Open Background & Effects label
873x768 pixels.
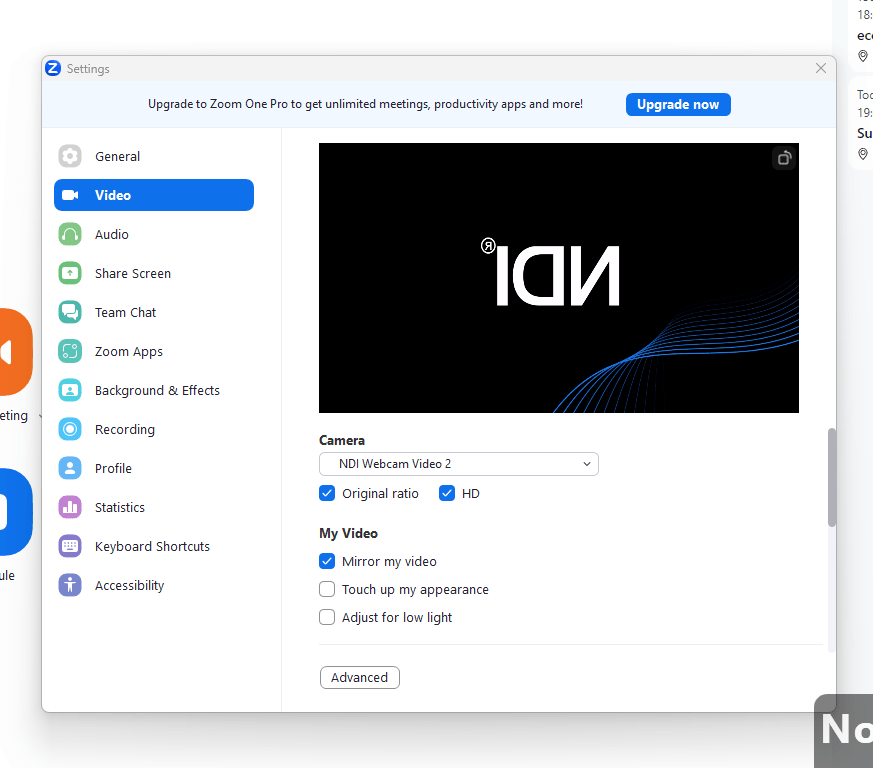pyautogui.click(x=157, y=390)
